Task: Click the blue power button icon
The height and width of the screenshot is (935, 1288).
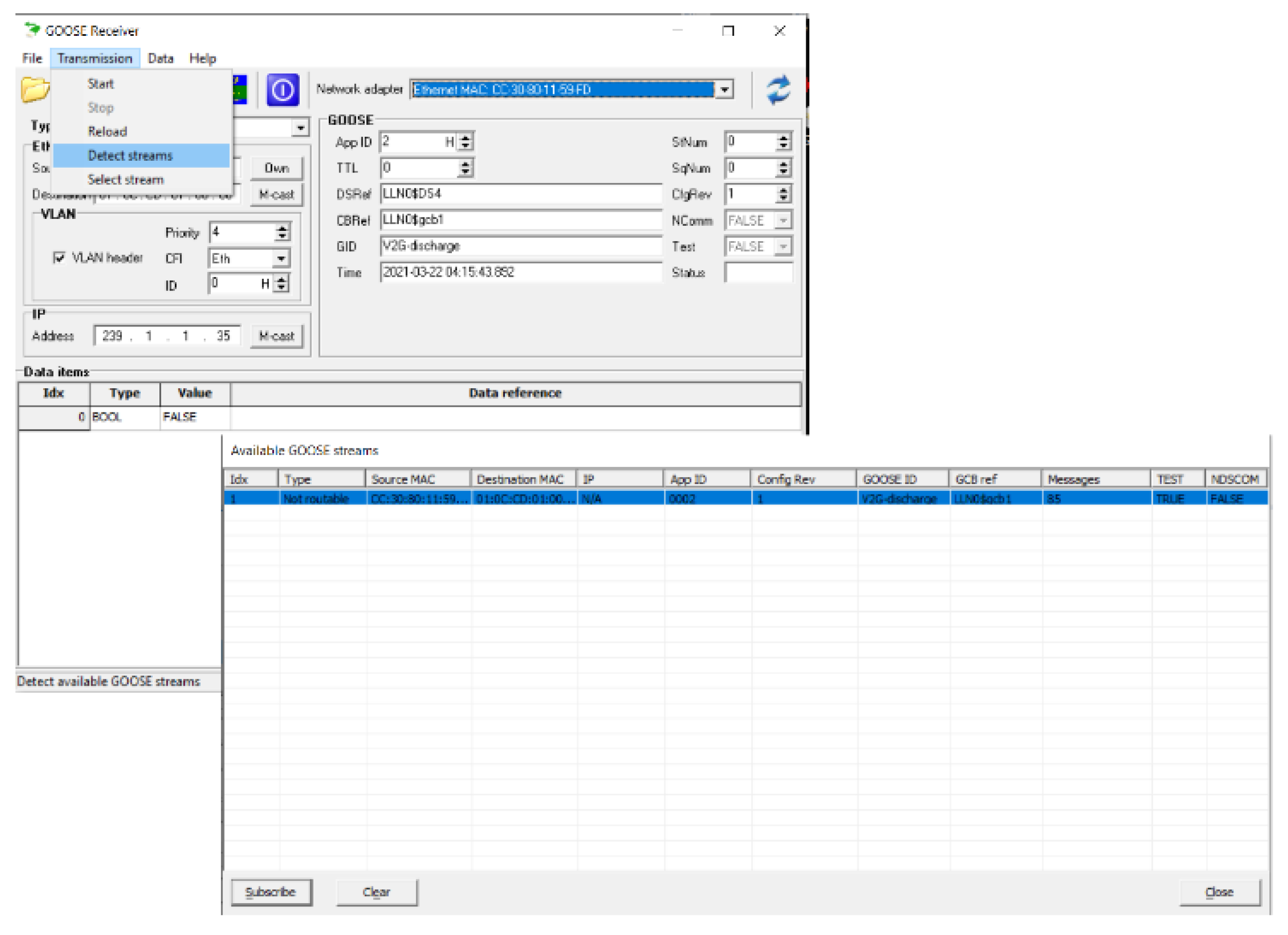Action: point(282,90)
